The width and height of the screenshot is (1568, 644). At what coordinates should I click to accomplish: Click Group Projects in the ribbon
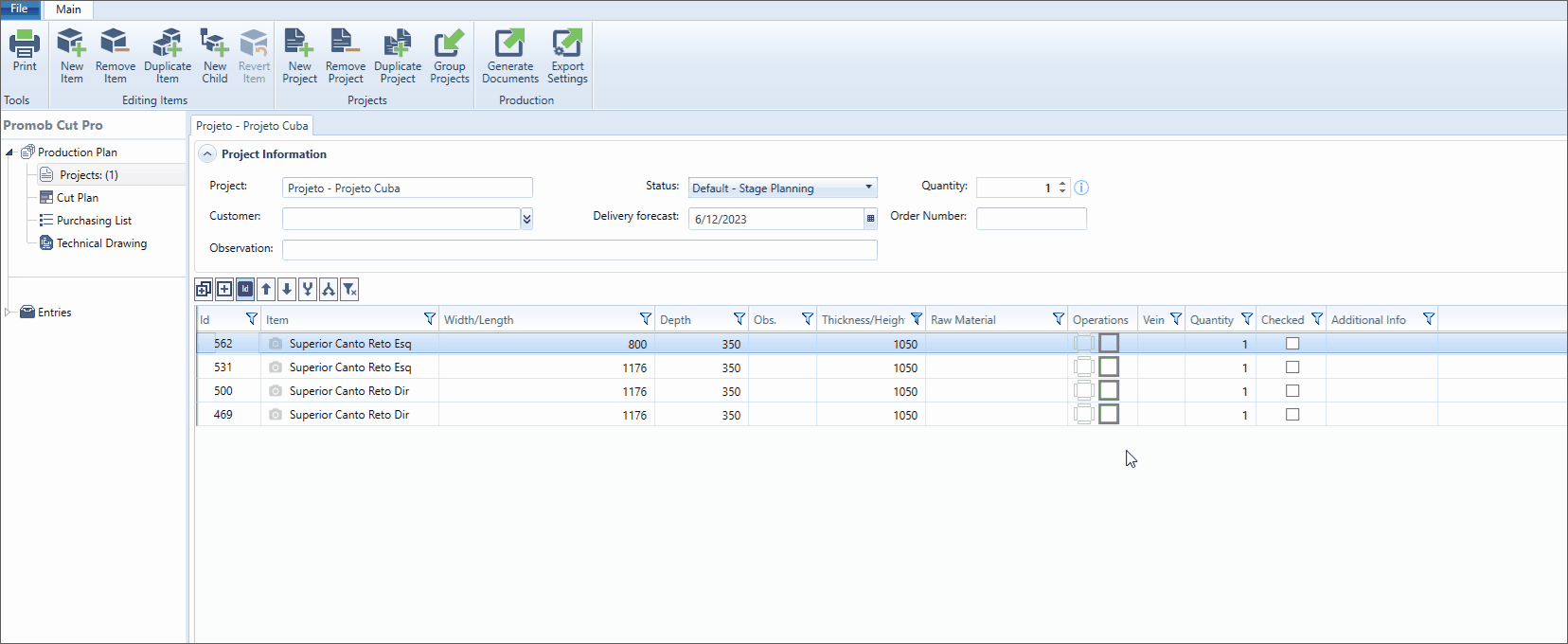[x=450, y=56]
